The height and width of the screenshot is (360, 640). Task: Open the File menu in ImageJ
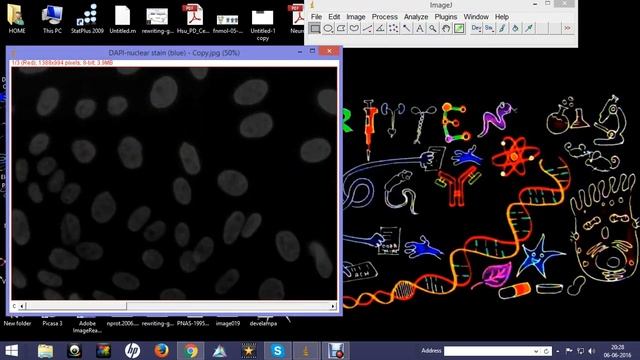coord(316,17)
